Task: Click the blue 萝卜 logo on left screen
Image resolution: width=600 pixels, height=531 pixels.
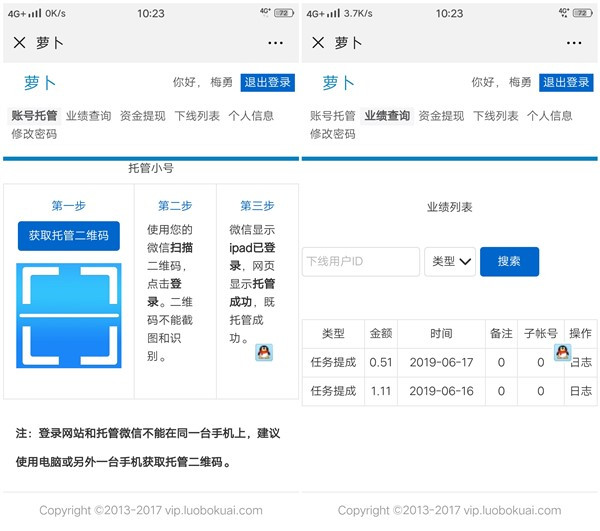Action: pyautogui.click(x=40, y=83)
